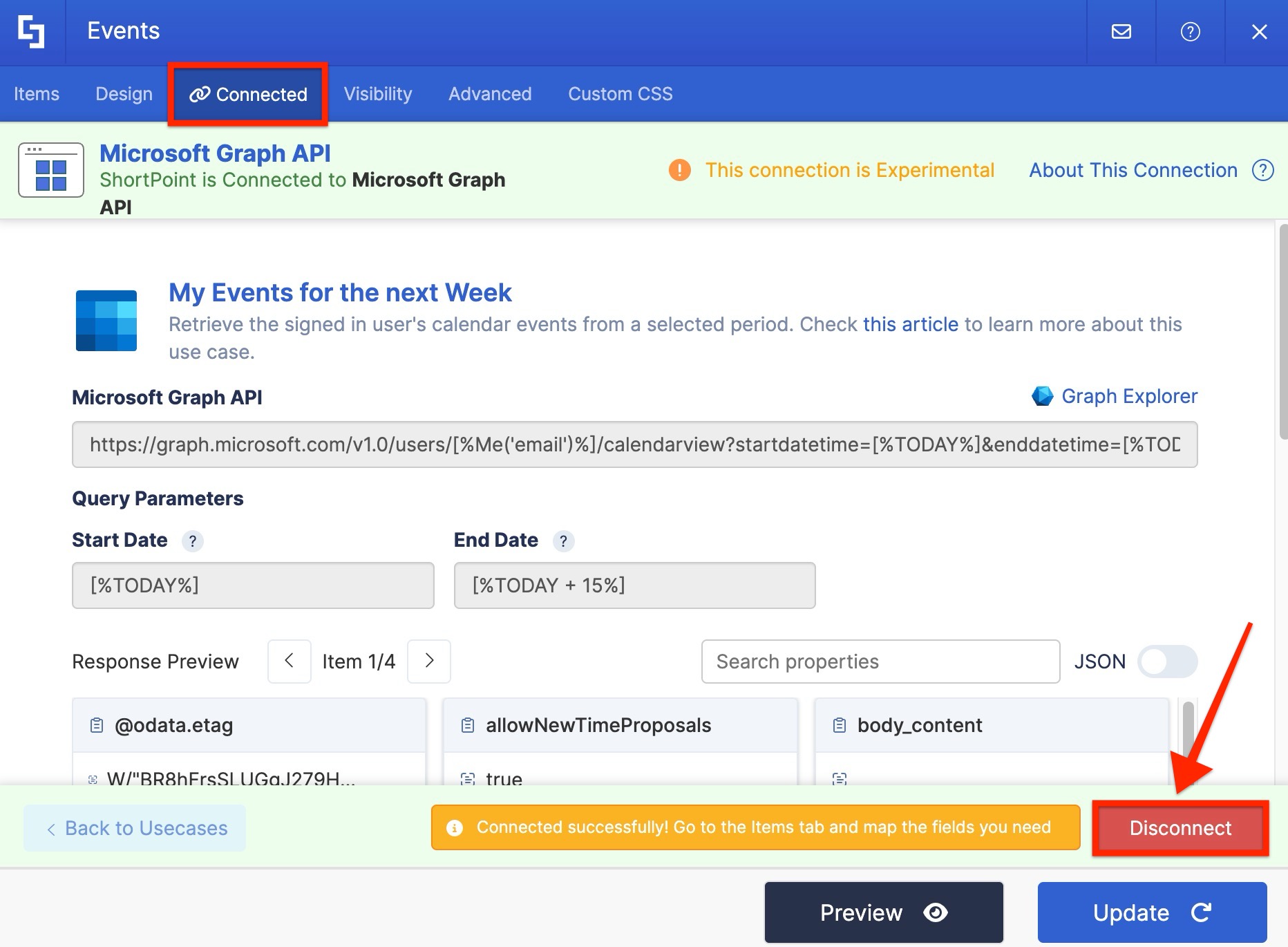Click the ShortPoint logo icon
This screenshot has height=947, width=1288.
(31, 32)
